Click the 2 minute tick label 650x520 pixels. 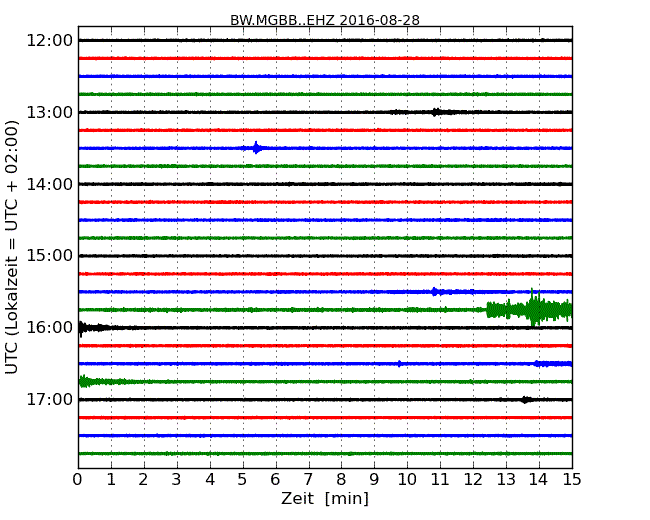pyautogui.click(x=144, y=480)
